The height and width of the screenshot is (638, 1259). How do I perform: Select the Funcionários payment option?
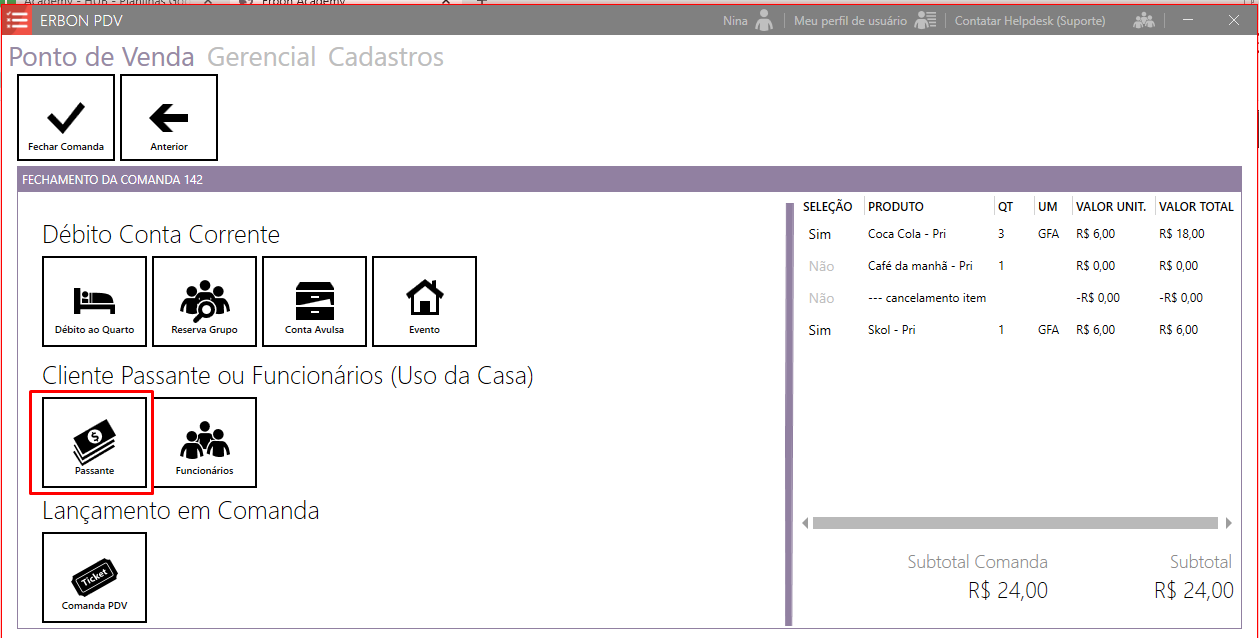[204, 442]
